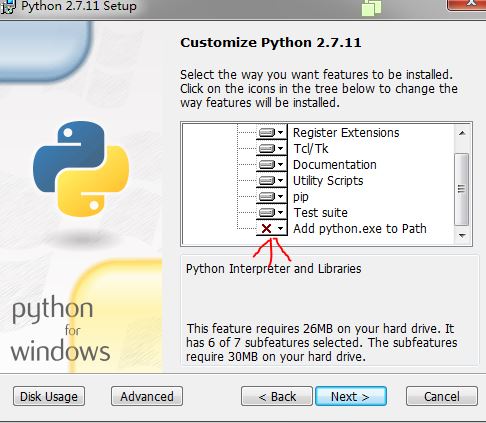
Task: Go back with the < Back button
Action: (277, 396)
